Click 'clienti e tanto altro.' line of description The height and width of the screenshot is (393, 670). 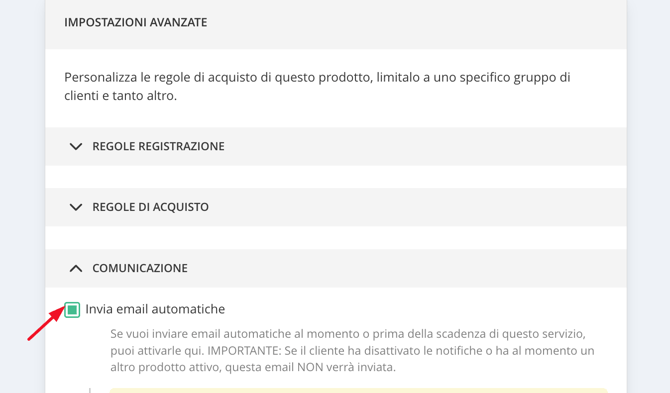[x=120, y=96]
